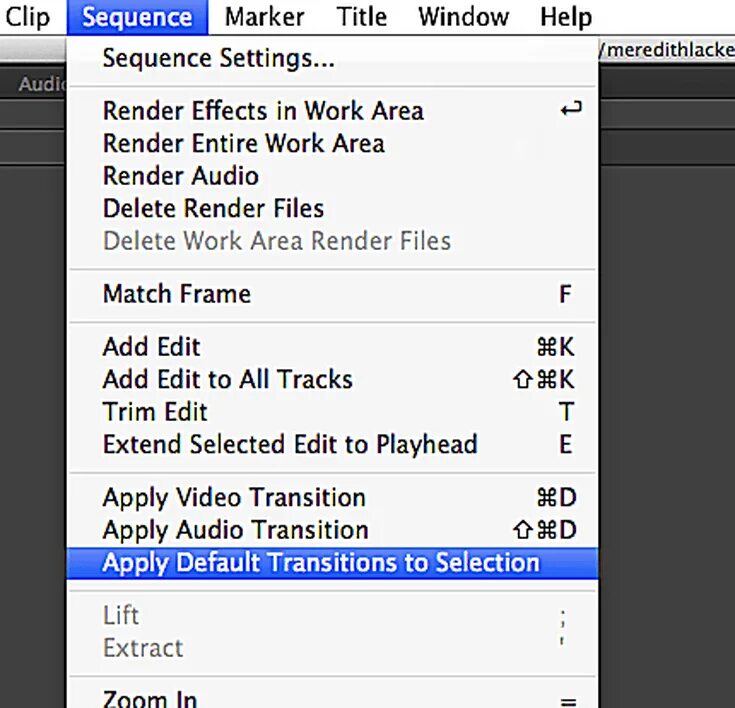
Task: Choose the Add Edit menu item
Action: click(152, 347)
